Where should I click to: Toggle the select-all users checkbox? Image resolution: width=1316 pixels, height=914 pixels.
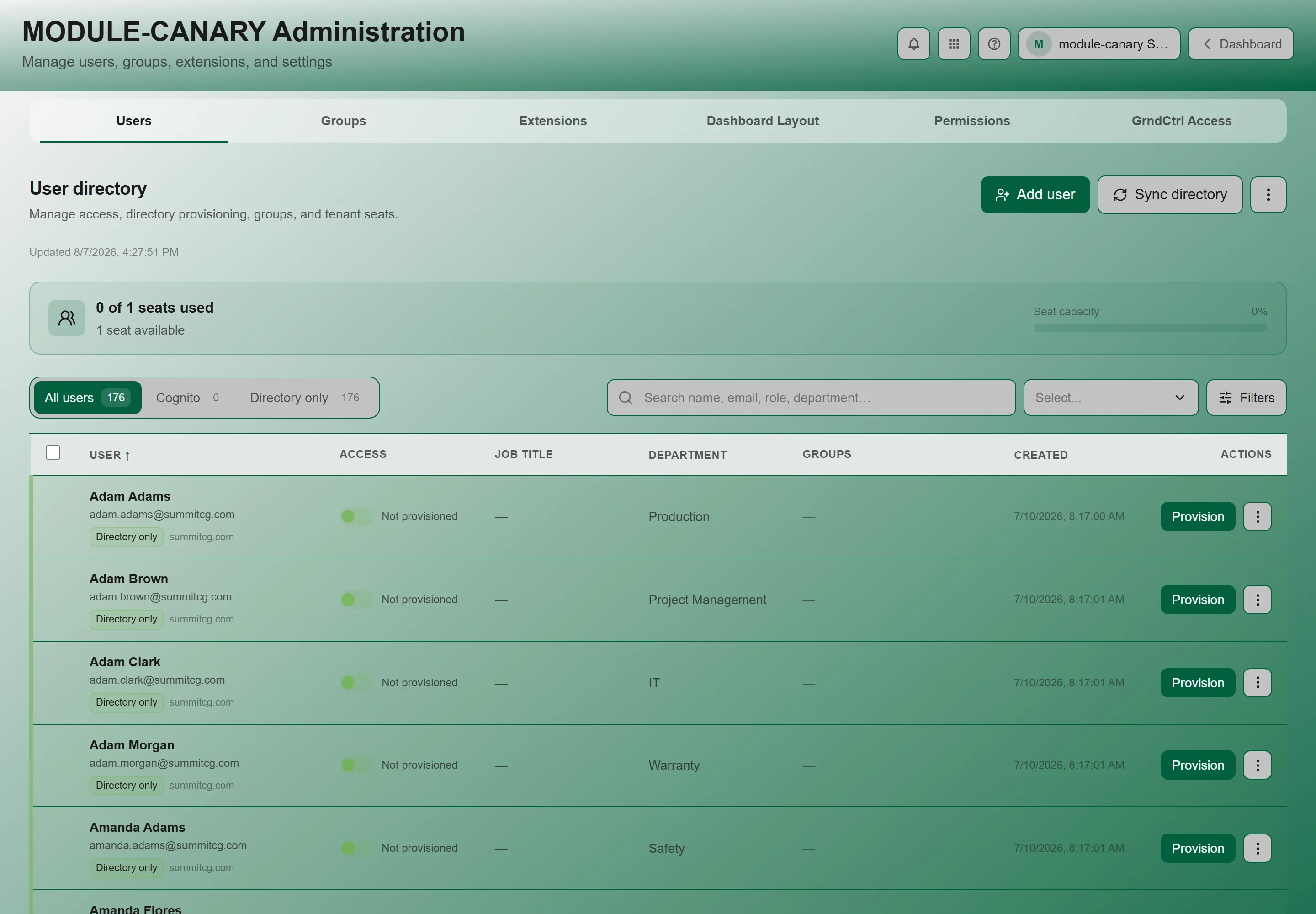pos(53,452)
